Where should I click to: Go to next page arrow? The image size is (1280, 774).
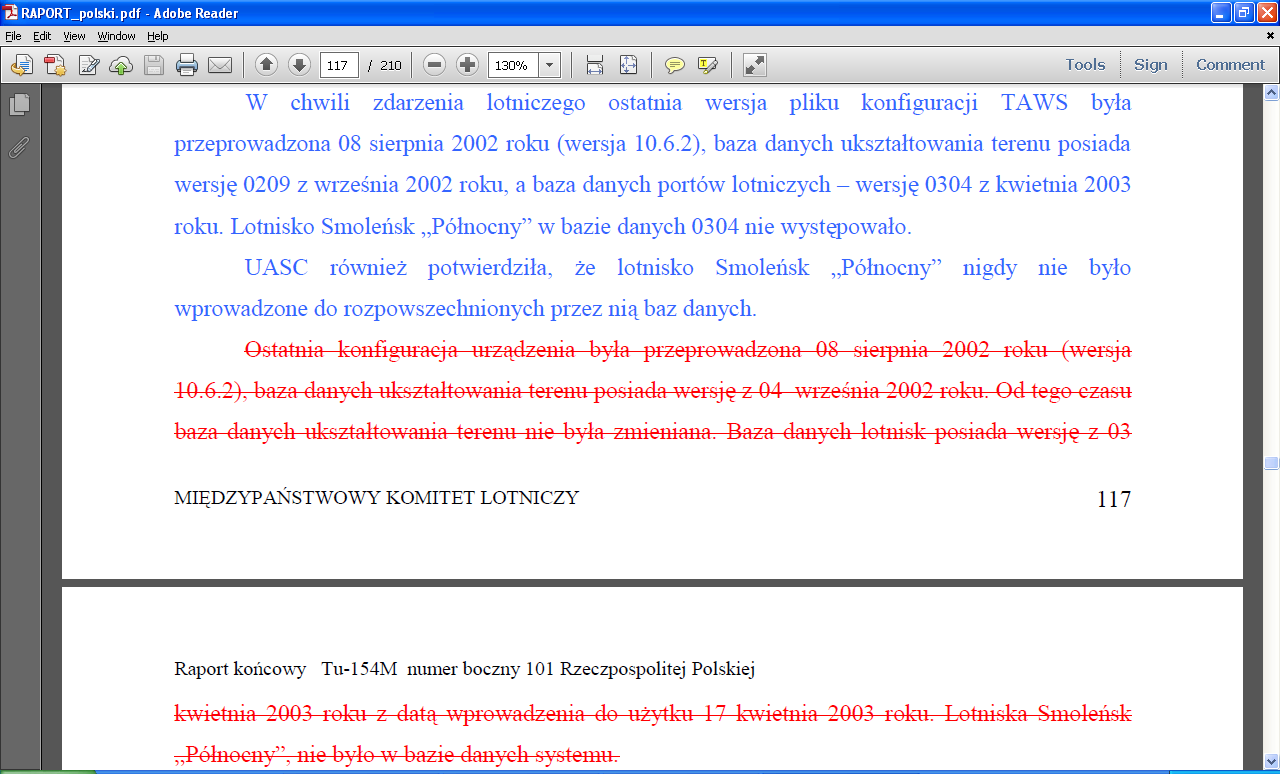pyautogui.click(x=299, y=65)
